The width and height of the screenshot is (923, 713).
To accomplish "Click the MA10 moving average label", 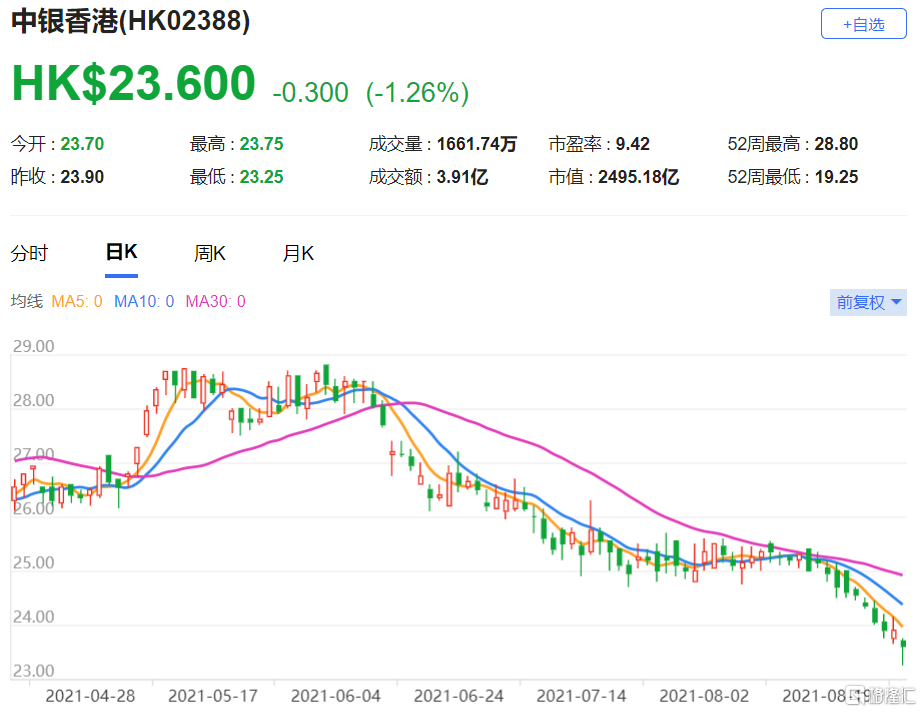I will coord(144,301).
